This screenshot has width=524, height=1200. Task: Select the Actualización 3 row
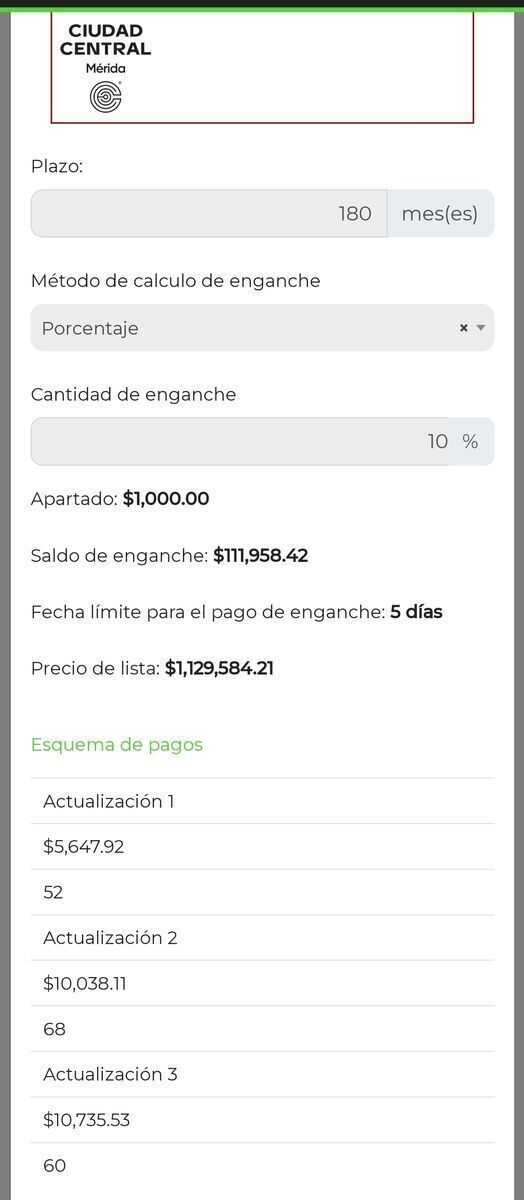[x=262, y=1074]
